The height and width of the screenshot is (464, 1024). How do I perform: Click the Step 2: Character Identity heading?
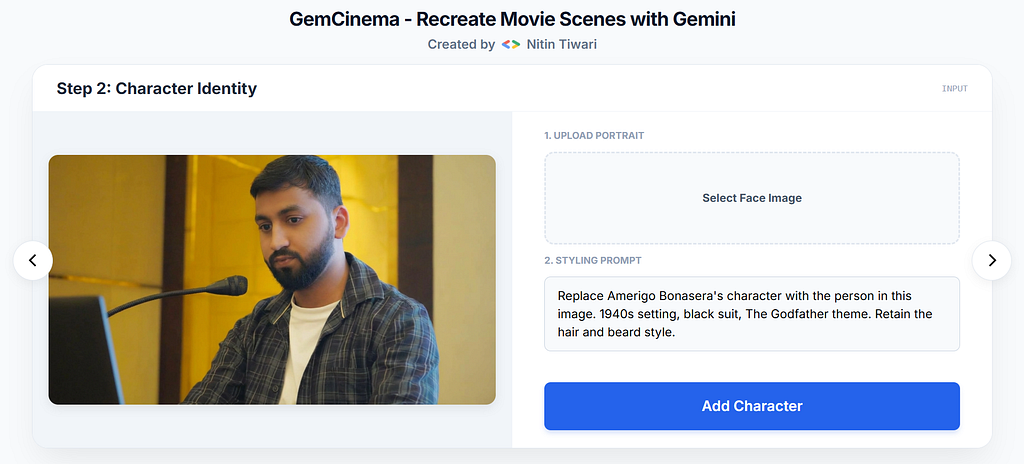tap(157, 88)
